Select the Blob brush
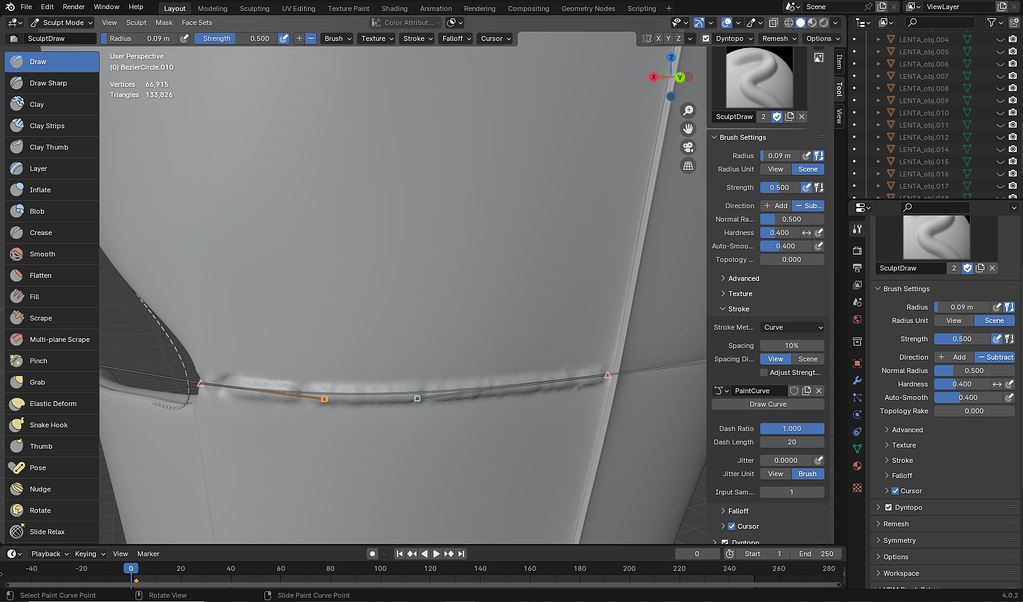Viewport: 1023px width, 602px height. tap(52, 211)
